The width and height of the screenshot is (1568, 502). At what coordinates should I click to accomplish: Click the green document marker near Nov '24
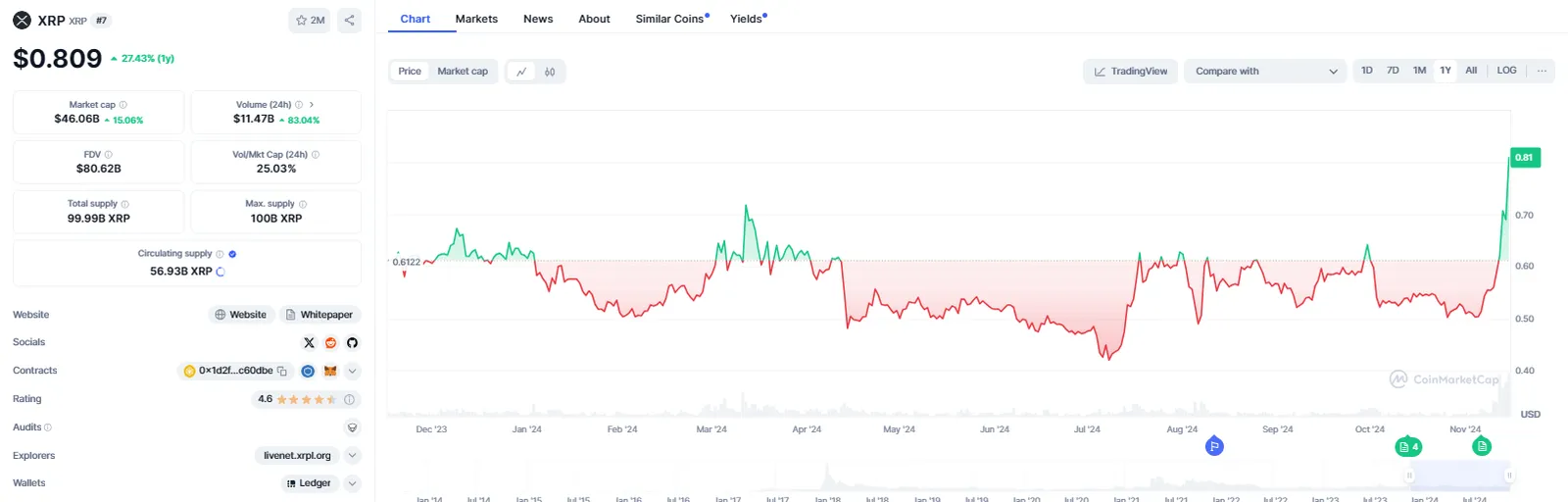tap(1482, 446)
